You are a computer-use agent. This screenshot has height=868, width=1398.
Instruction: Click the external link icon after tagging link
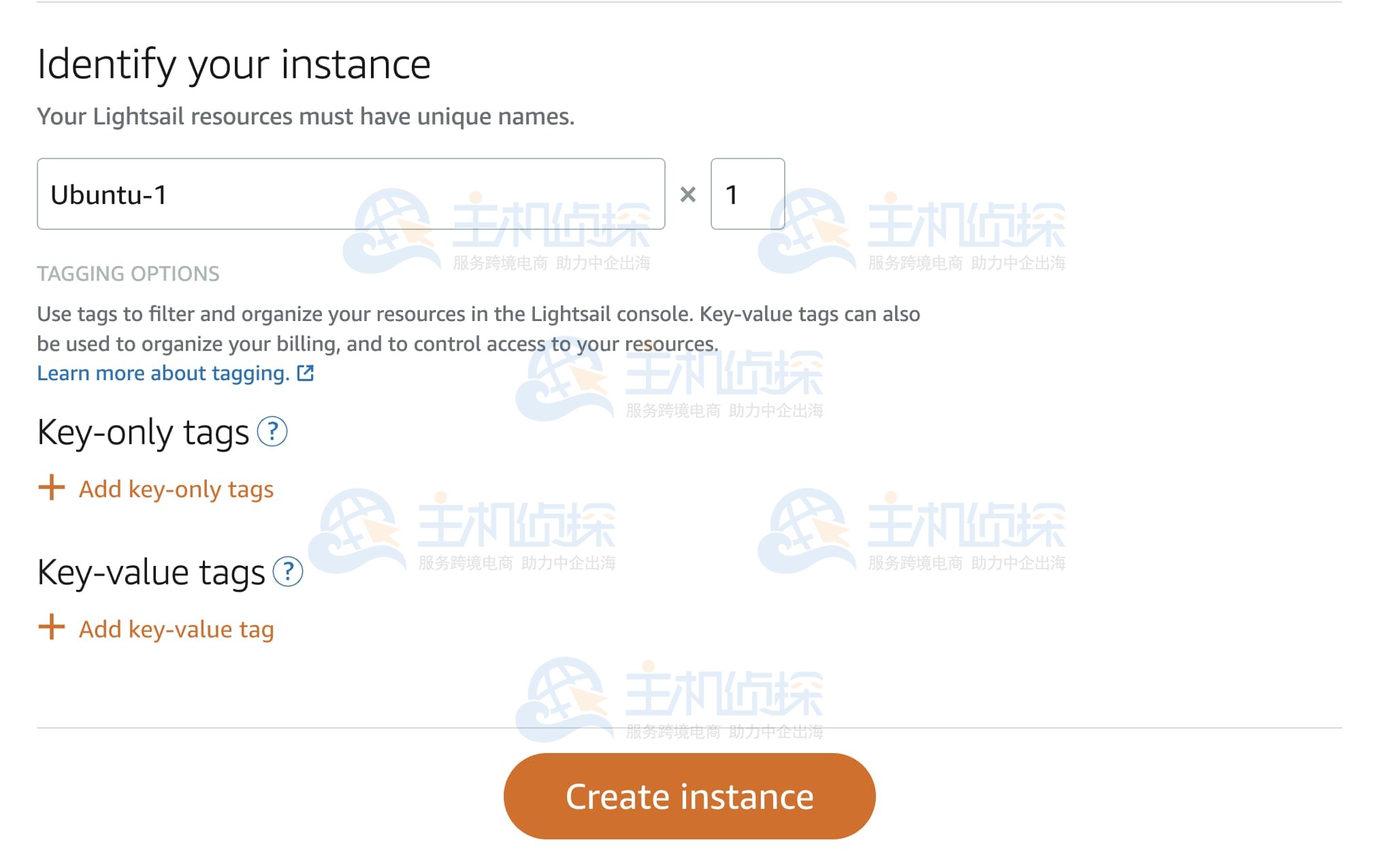(306, 373)
